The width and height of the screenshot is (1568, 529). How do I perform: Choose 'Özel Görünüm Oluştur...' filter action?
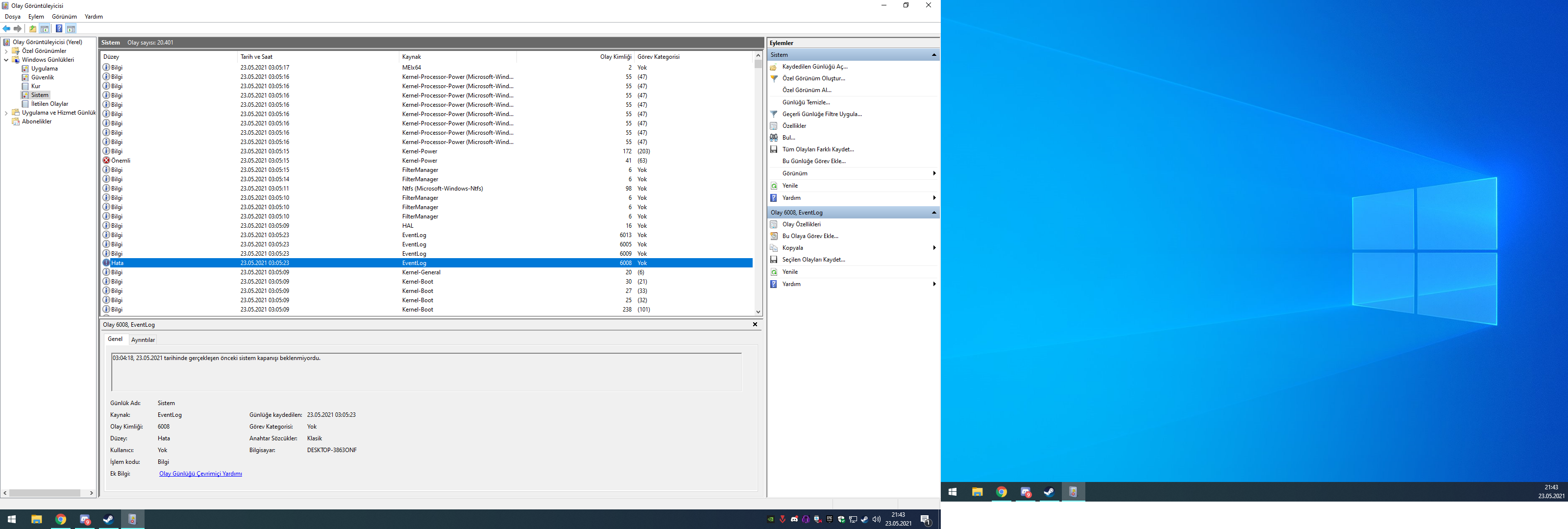813,78
